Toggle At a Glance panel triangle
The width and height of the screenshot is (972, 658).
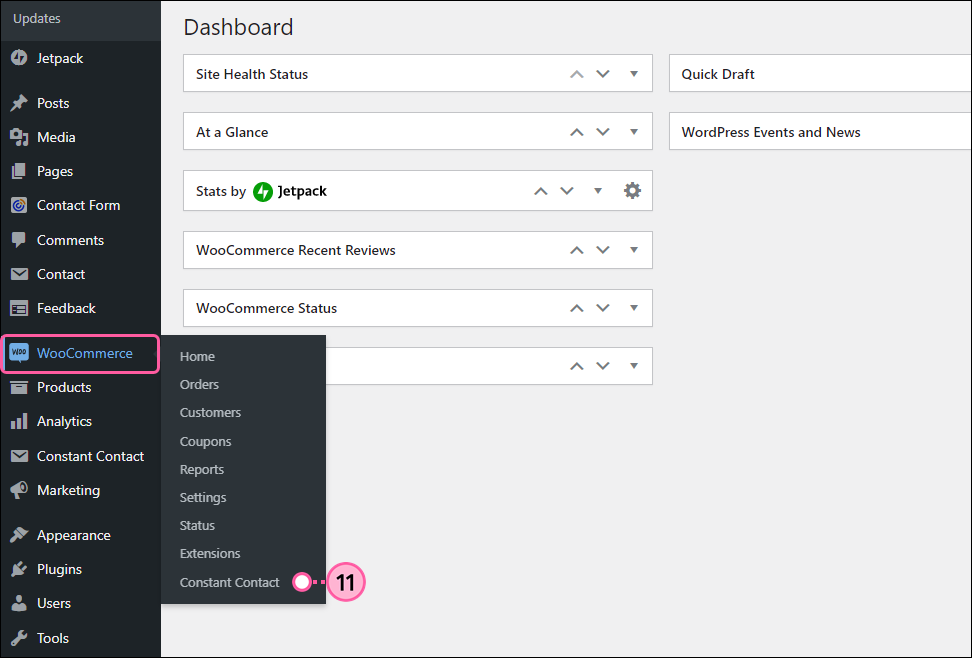[x=634, y=131]
